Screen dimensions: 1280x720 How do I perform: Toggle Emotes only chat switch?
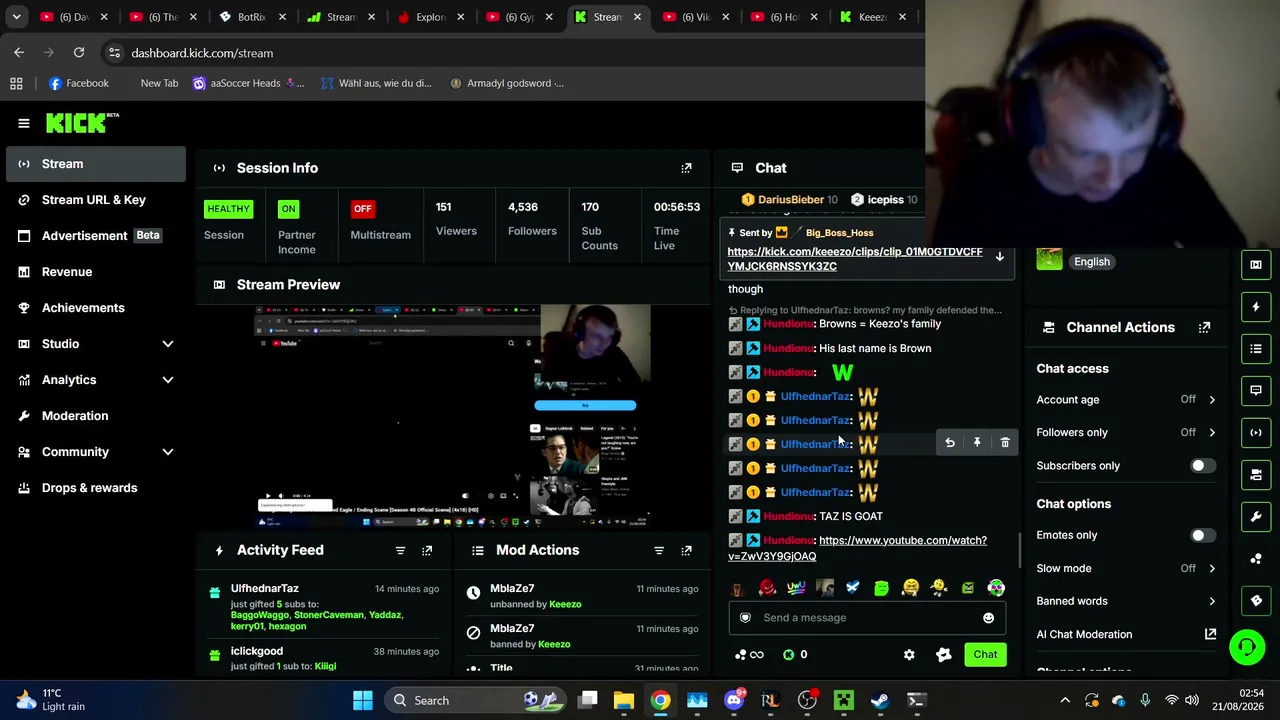[1203, 535]
